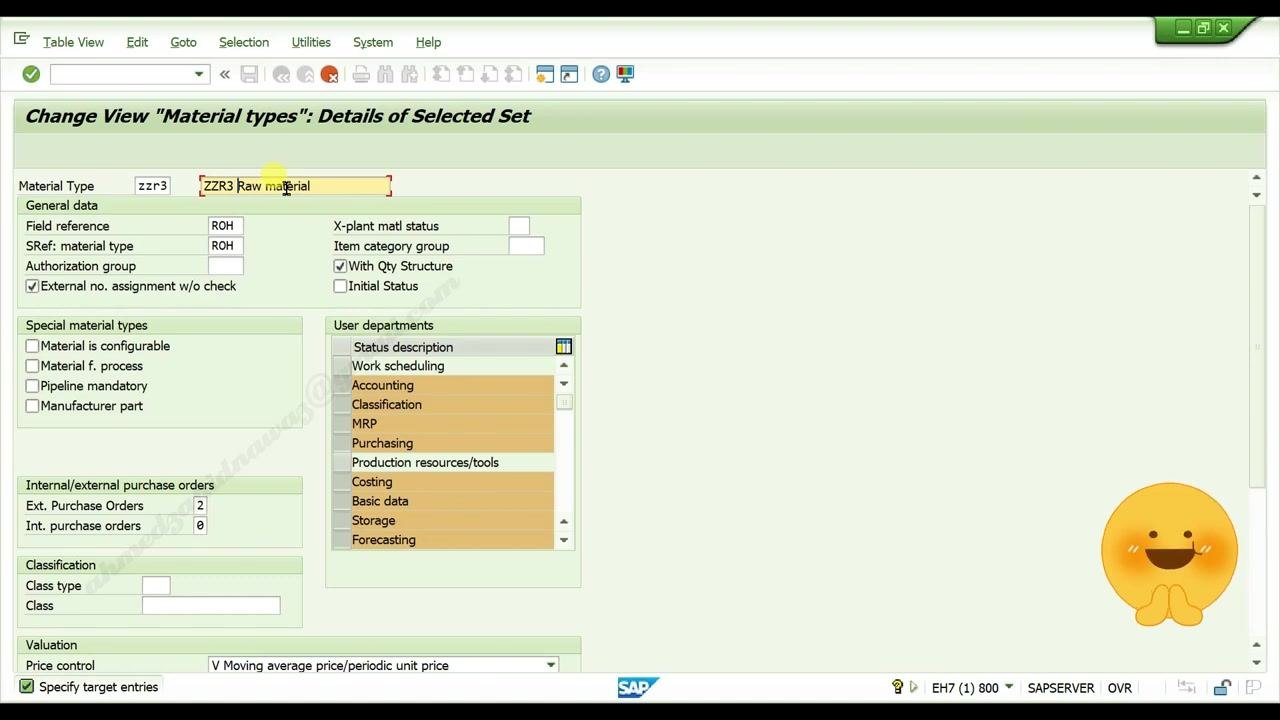Click the material type description field
1280x720 pixels.
(x=296, y=186)
